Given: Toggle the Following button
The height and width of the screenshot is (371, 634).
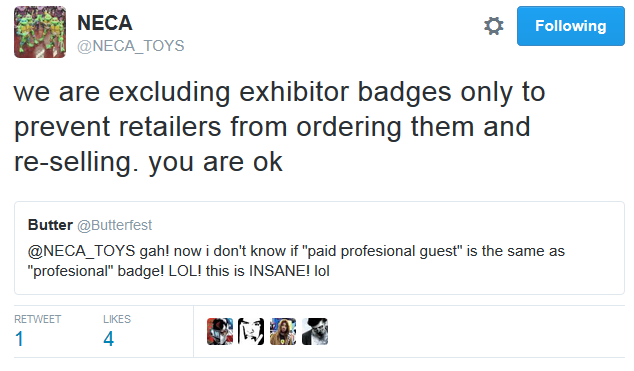Looking at the screenshot, I should point(571,26).
